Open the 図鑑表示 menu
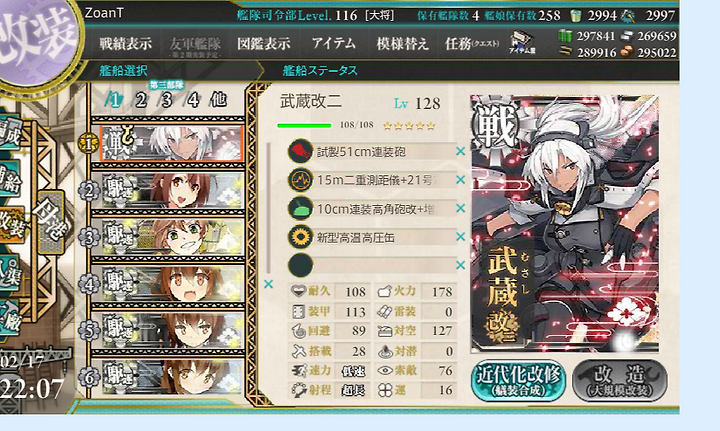The image size is (720, 431). tap(264, 44)
